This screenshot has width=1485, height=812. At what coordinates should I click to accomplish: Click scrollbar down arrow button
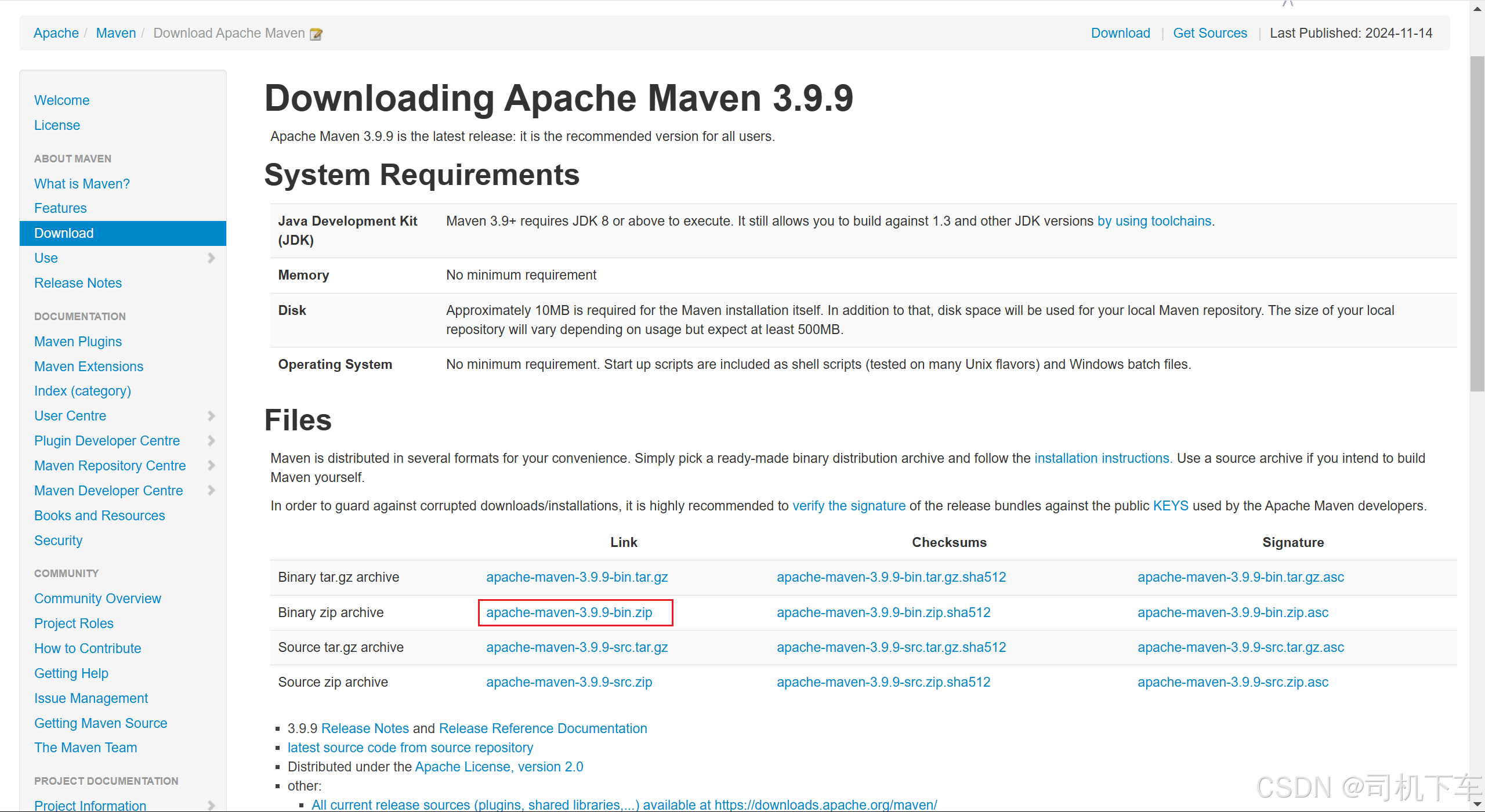[1477, 804]
